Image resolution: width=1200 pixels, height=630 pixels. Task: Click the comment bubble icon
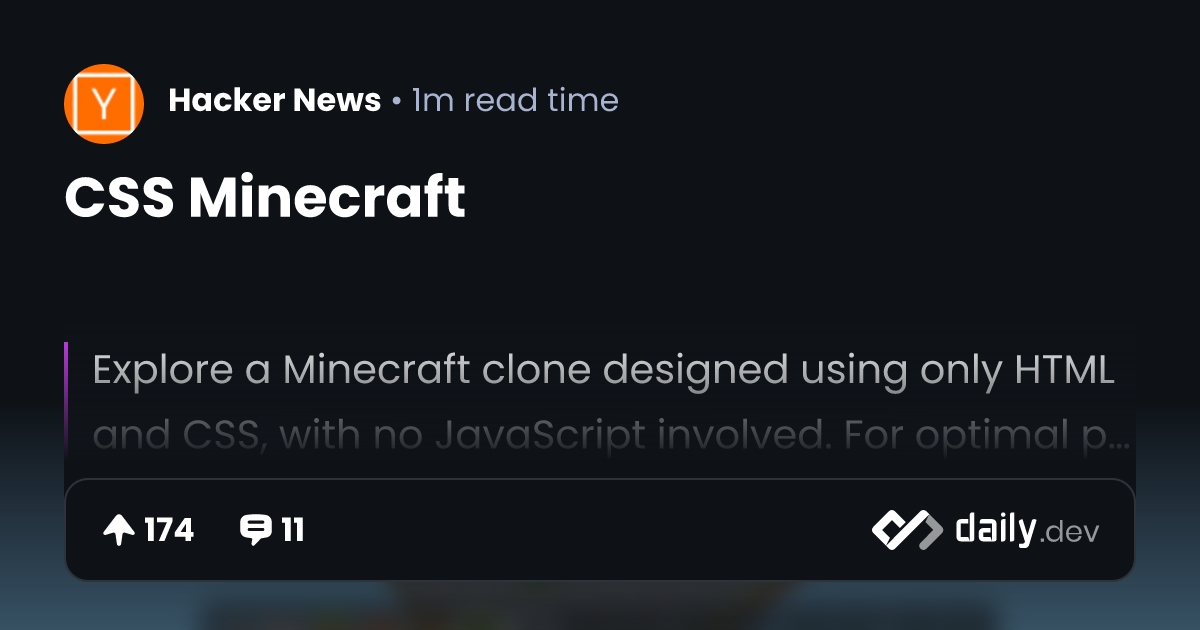click(x=256, y=530)
